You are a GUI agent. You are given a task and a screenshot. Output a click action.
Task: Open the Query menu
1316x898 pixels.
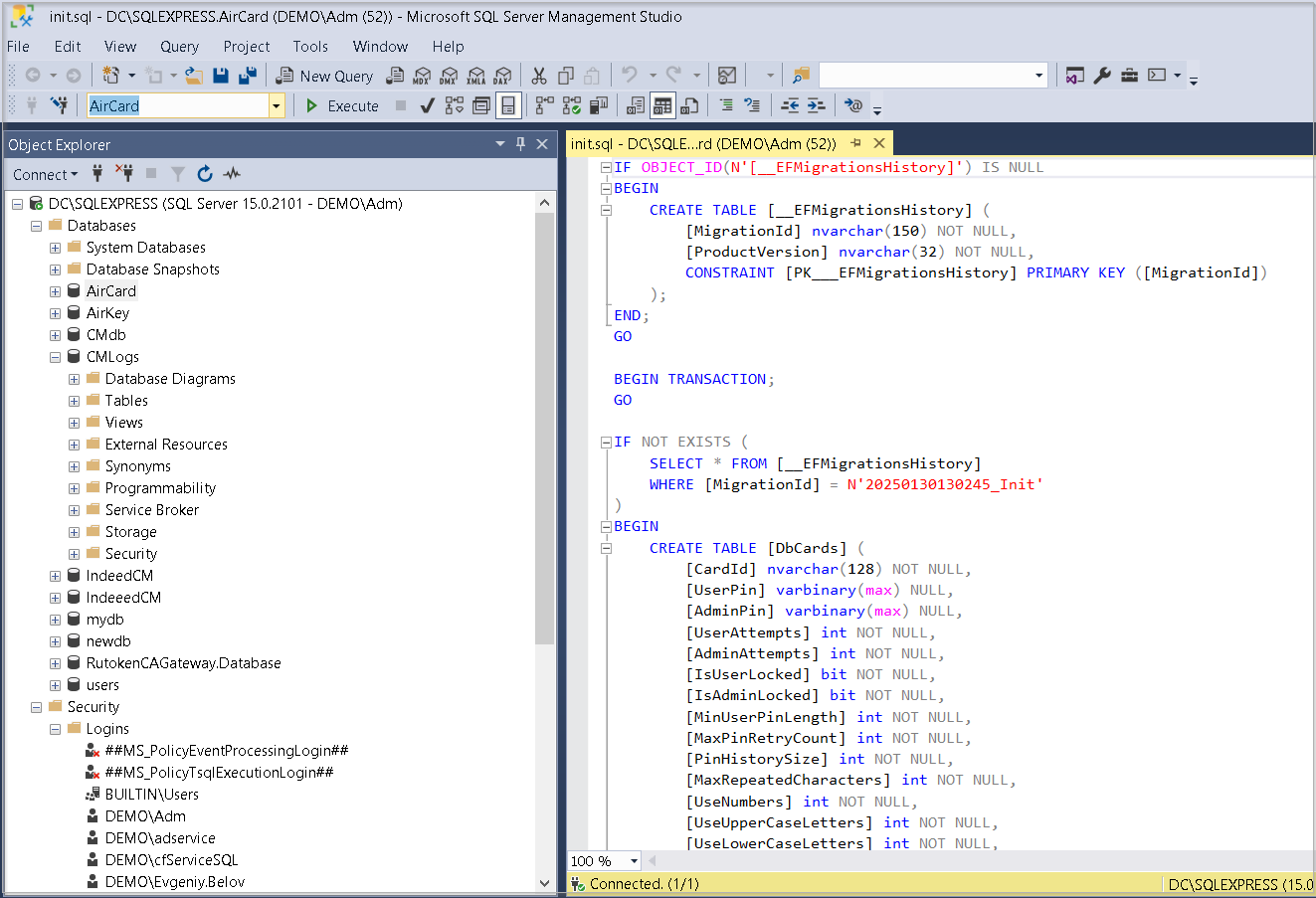coord(179,46)
